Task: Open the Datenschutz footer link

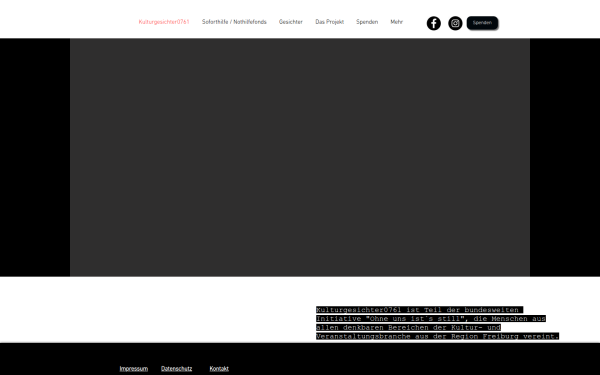Action: pos(176,368)
